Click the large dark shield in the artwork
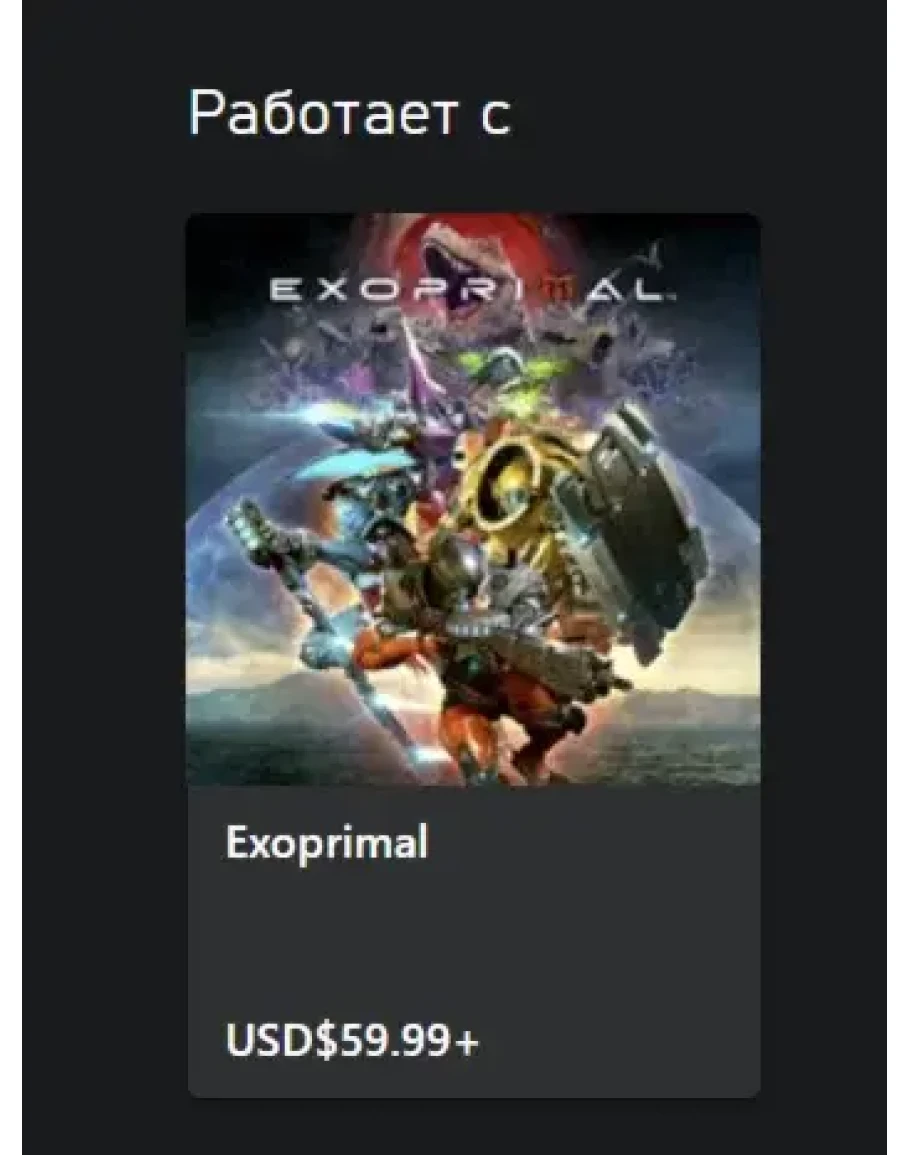The width and height of the screenshot is (910, 1155). (641, 530)
